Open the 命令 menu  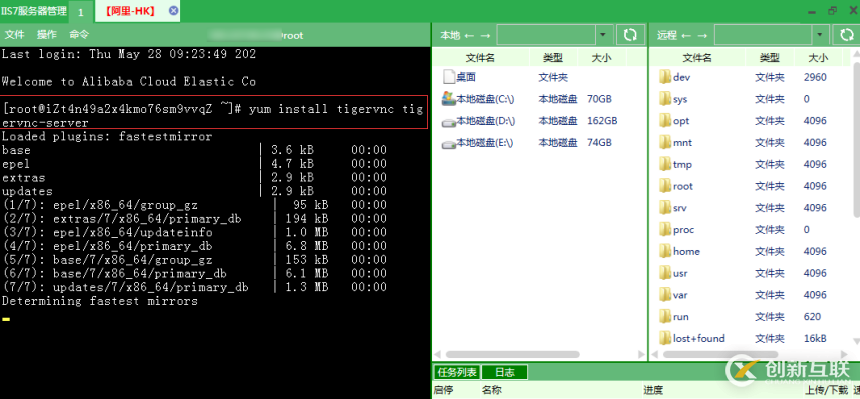[79, 35]
